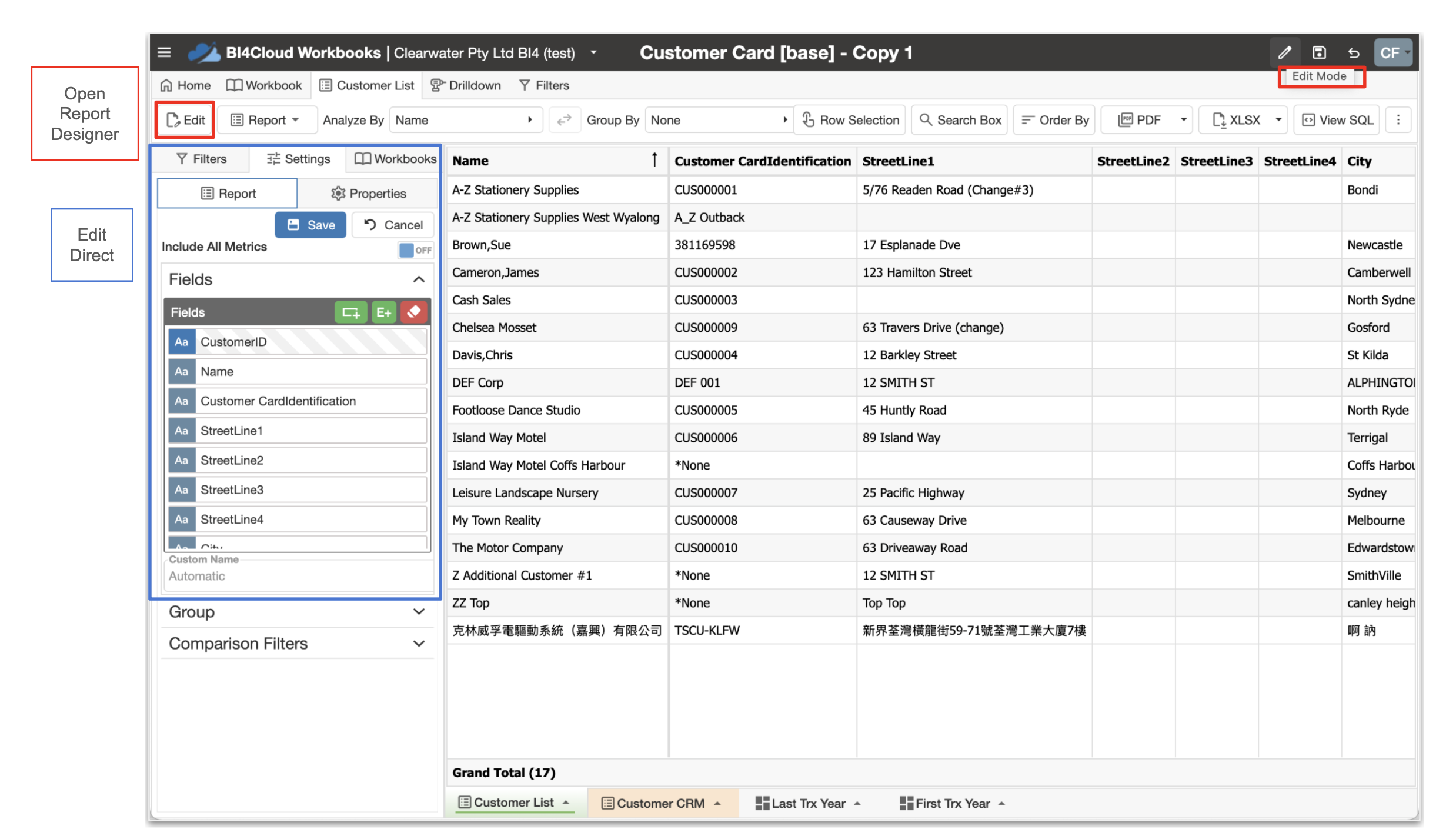The image size is (1456, 839).
Task: Click the Search Box button
Action: tap(960, 120)
